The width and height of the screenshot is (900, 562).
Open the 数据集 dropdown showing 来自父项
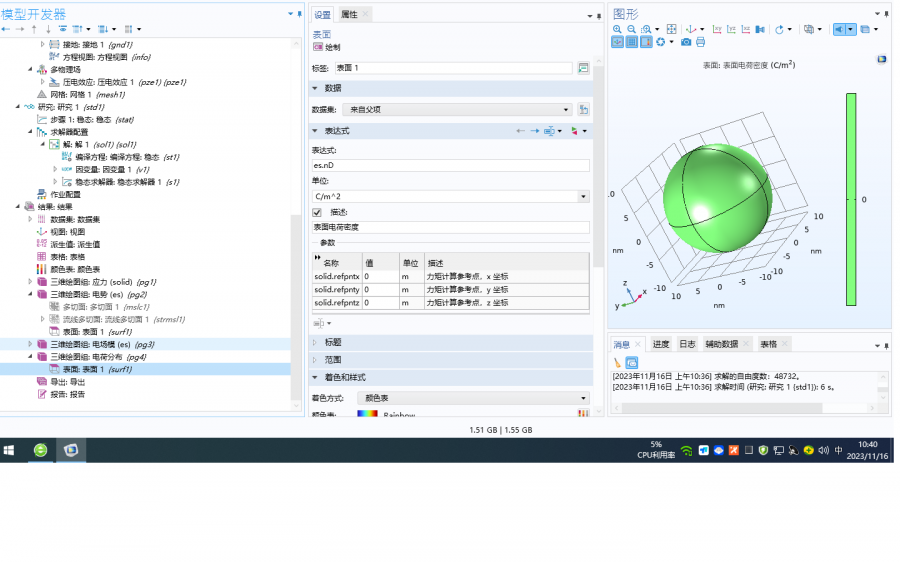(456, 109)
